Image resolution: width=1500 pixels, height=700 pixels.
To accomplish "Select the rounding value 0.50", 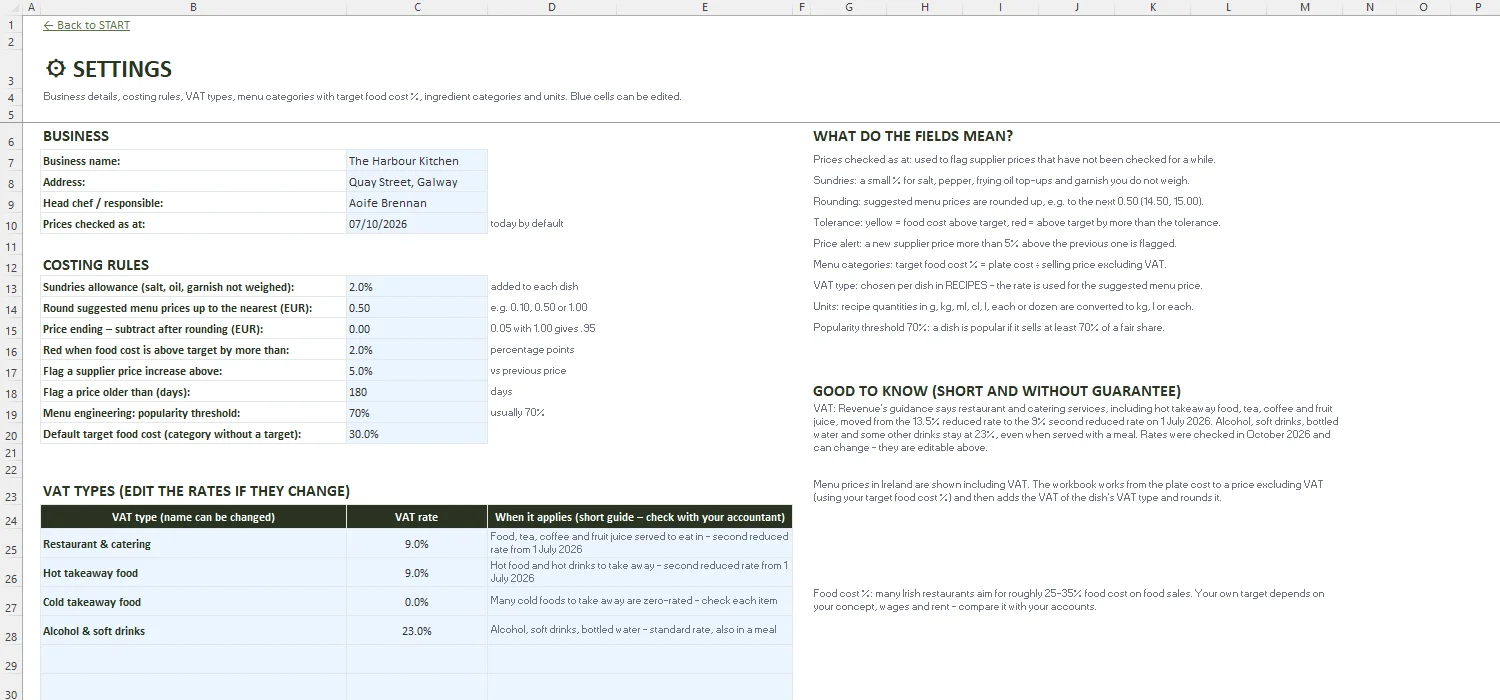I will coord(417,308).
